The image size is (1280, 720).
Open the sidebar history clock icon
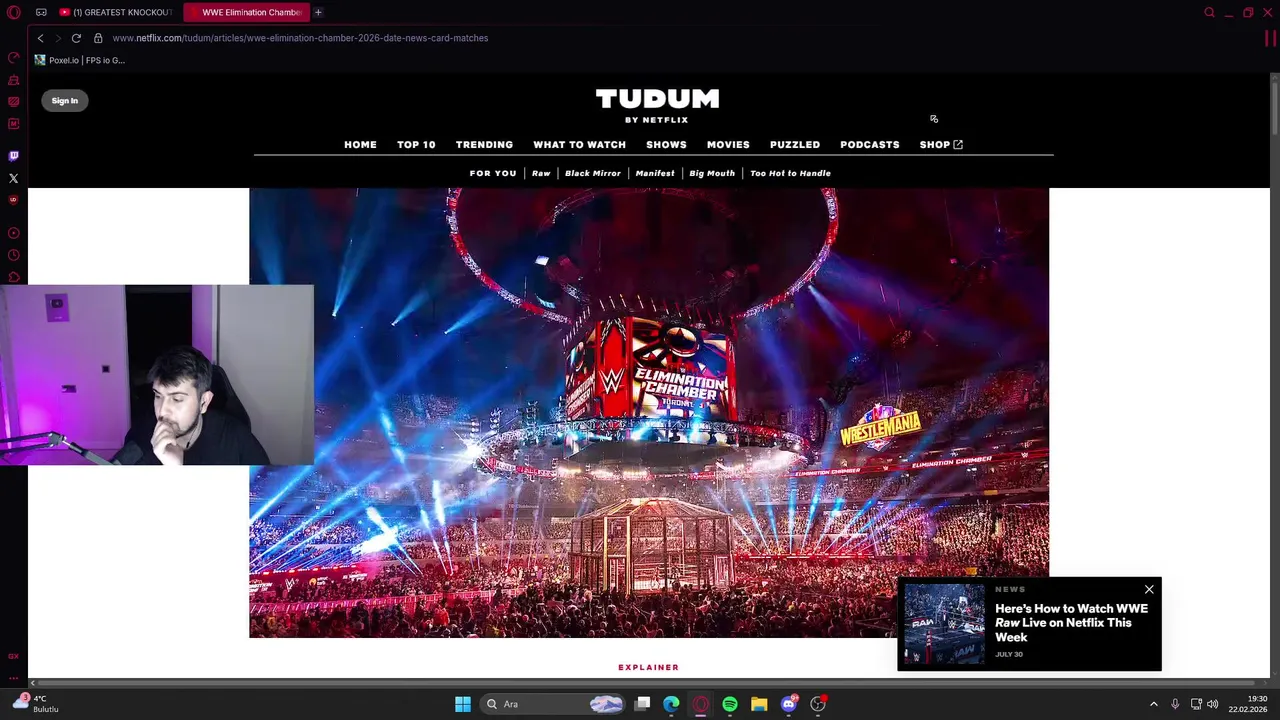(13, 255)
